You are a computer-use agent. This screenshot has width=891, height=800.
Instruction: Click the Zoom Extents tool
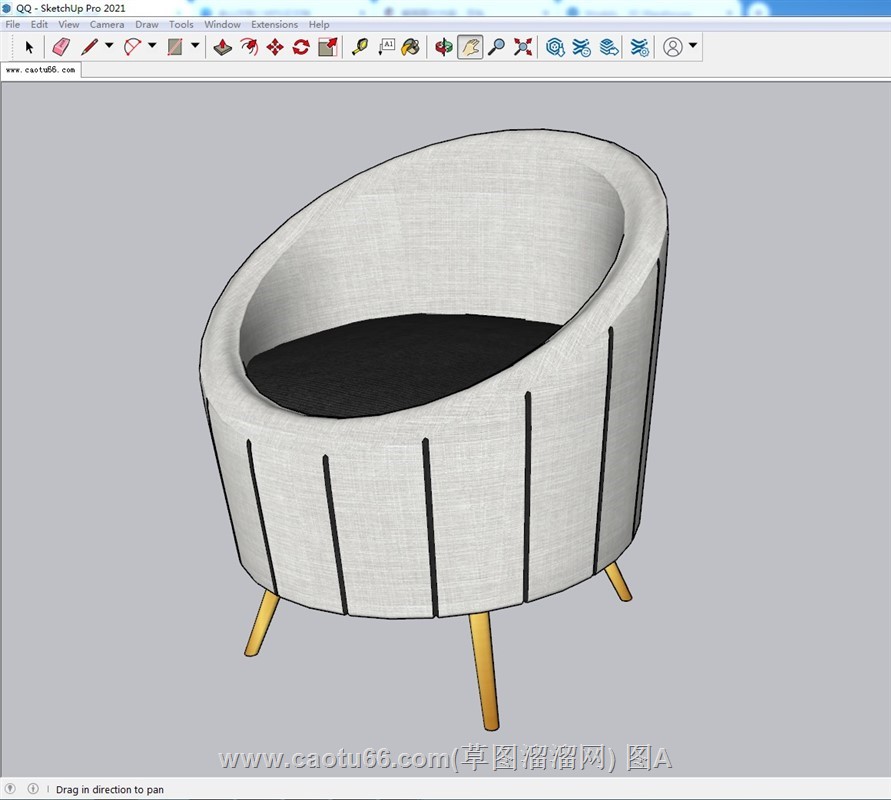point(523,47)
